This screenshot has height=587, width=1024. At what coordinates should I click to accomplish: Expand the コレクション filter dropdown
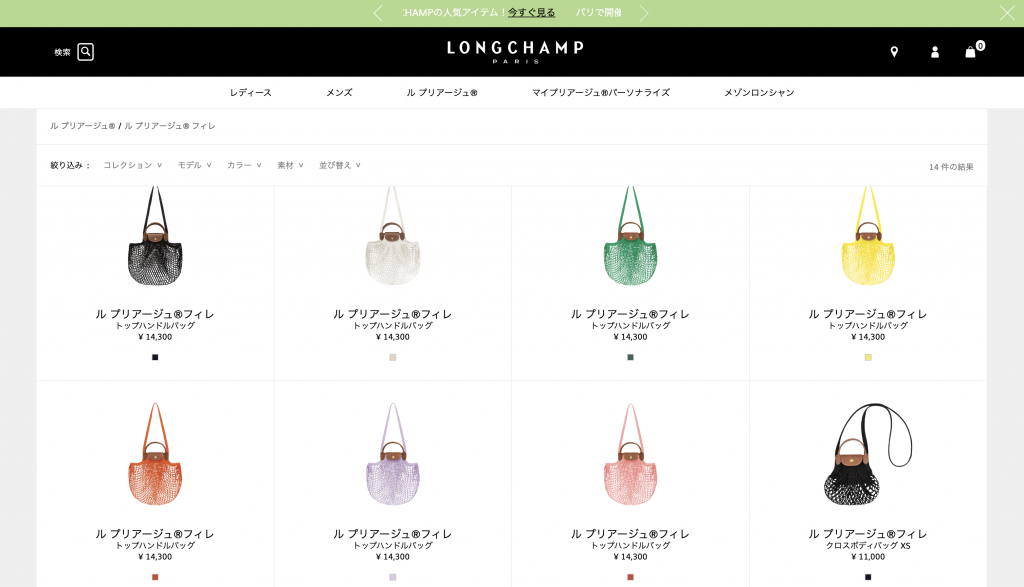tap(133, 165)
